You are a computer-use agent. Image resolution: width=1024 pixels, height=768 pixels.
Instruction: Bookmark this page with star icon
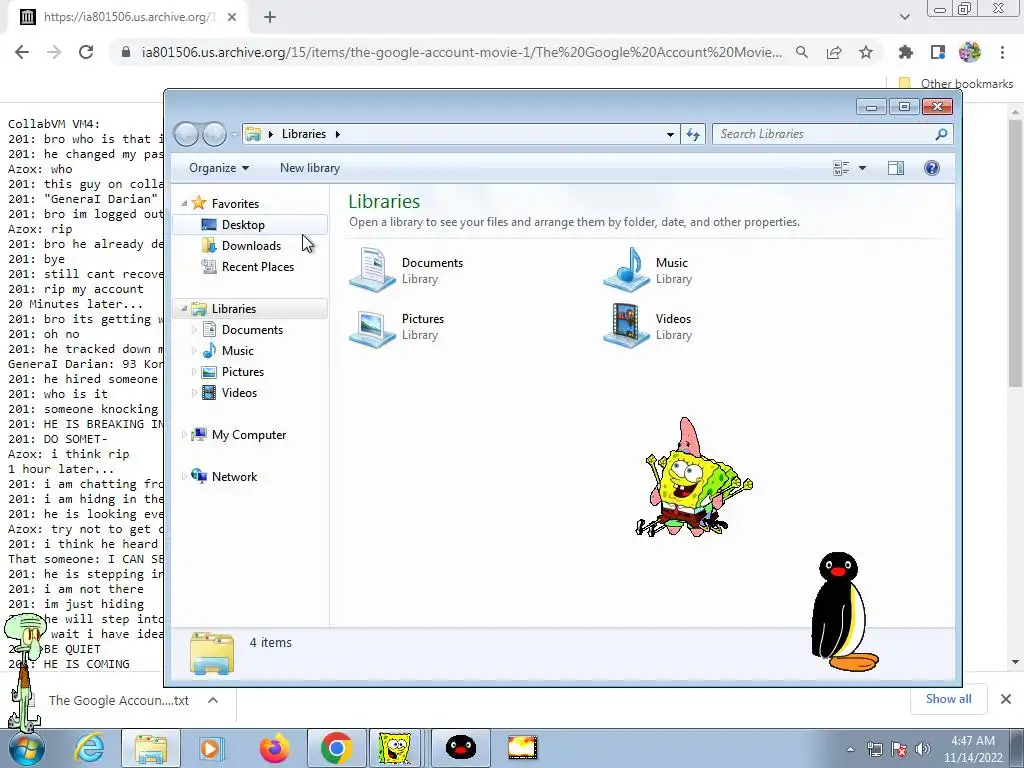coord(866,52)
